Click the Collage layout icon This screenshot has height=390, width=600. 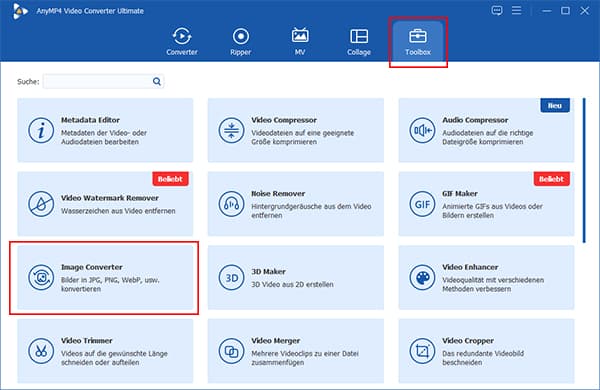(x=359, y=36)
